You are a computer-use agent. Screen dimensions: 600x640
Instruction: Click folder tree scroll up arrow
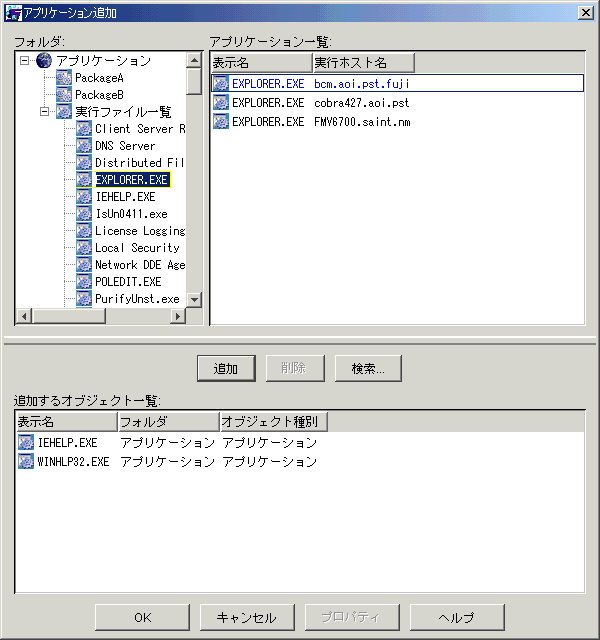194,60
